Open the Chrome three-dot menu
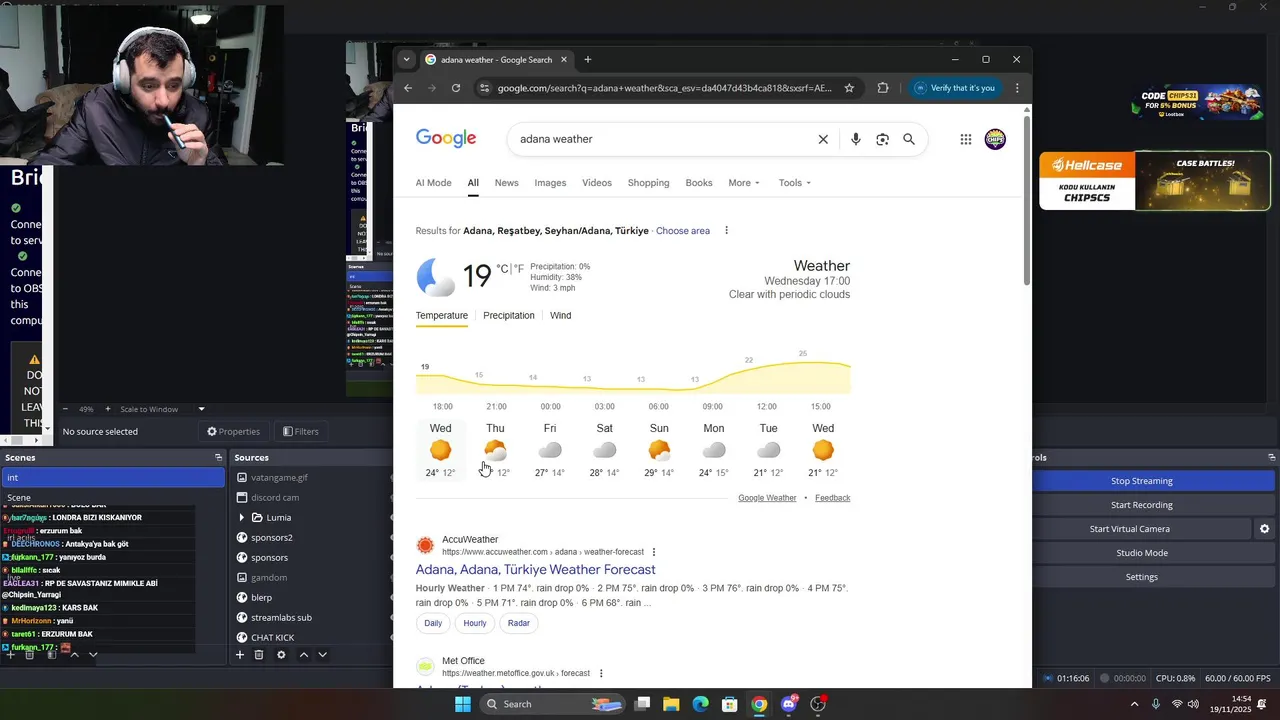 pos(1017,88)
